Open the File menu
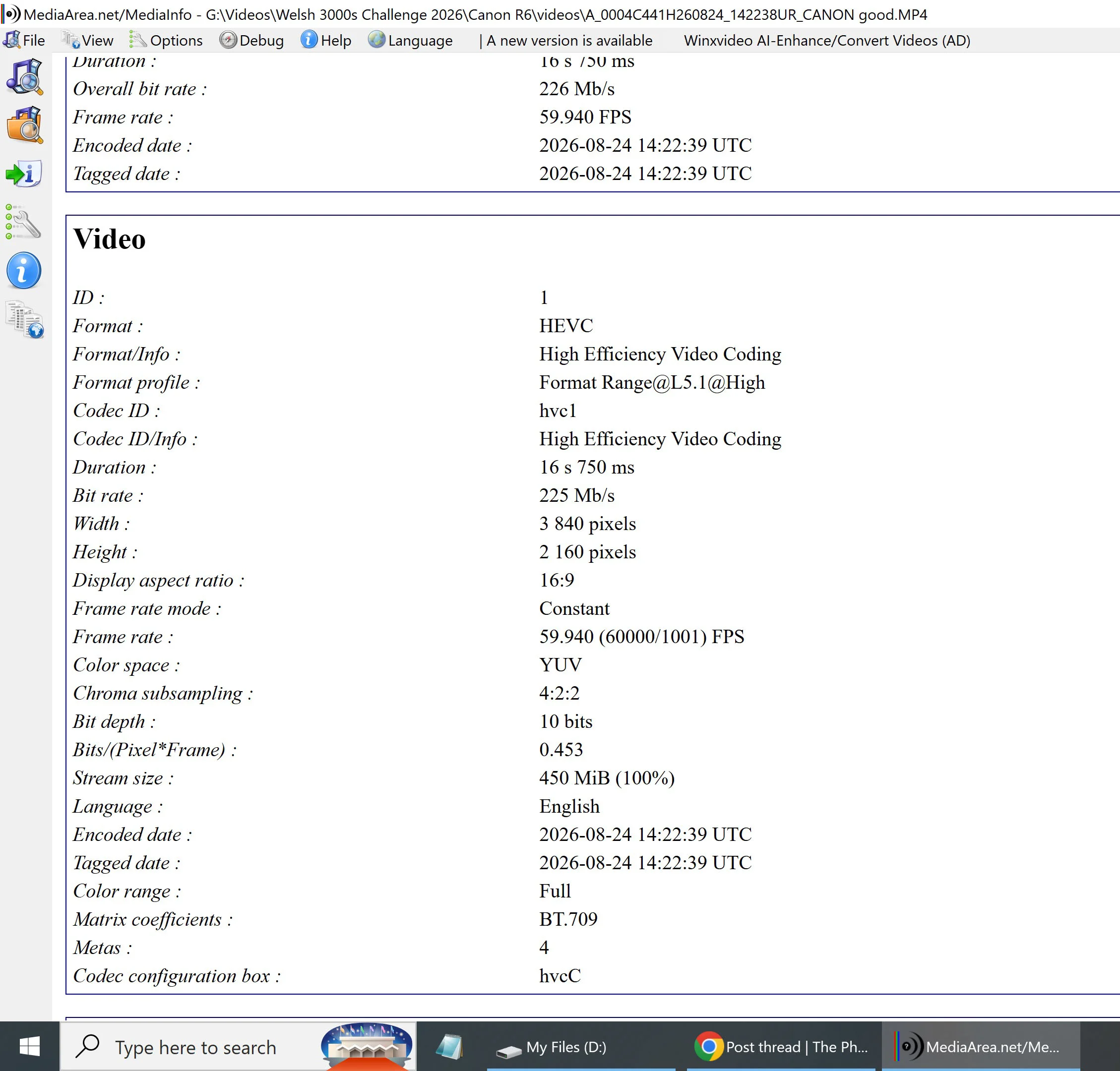The width and height of the screenshot is (1120, 1071). [x=24, y=41]
